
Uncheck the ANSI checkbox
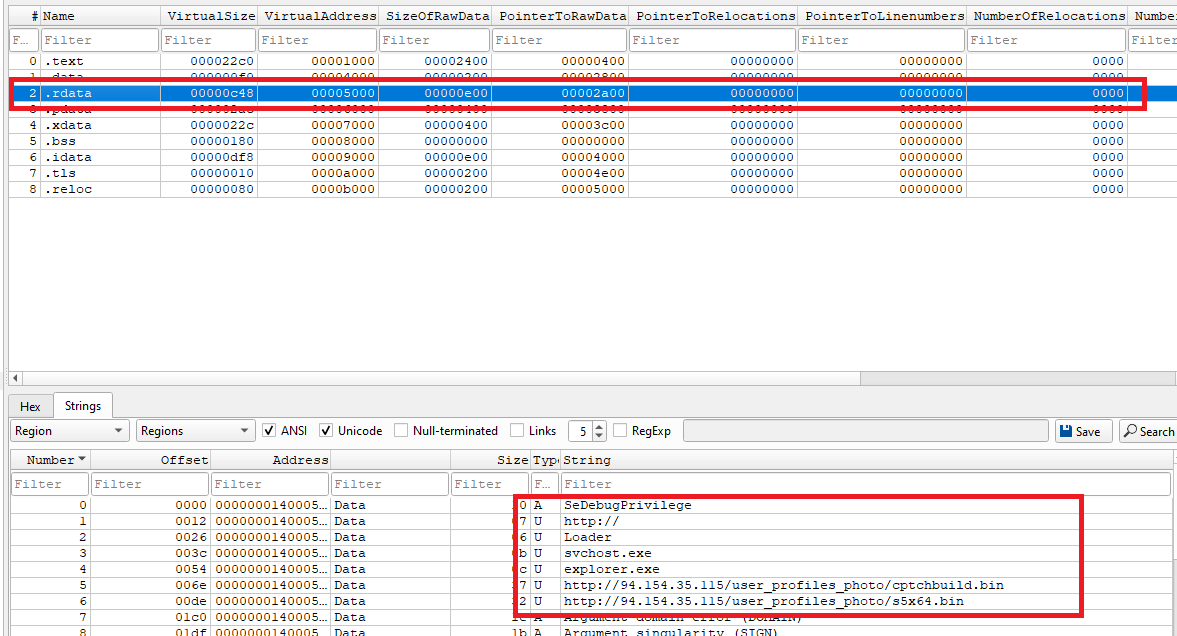270,431
